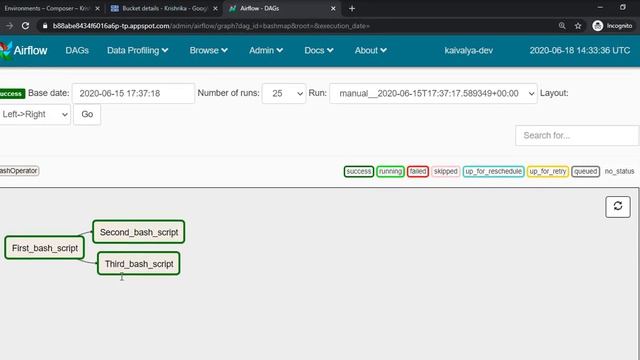
Task: Open the Run selection dropdown
Action: click(433, 93)
